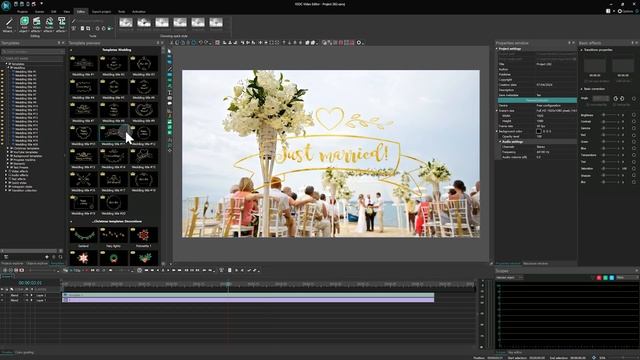Switch to Color grading tab

[24, 353]
